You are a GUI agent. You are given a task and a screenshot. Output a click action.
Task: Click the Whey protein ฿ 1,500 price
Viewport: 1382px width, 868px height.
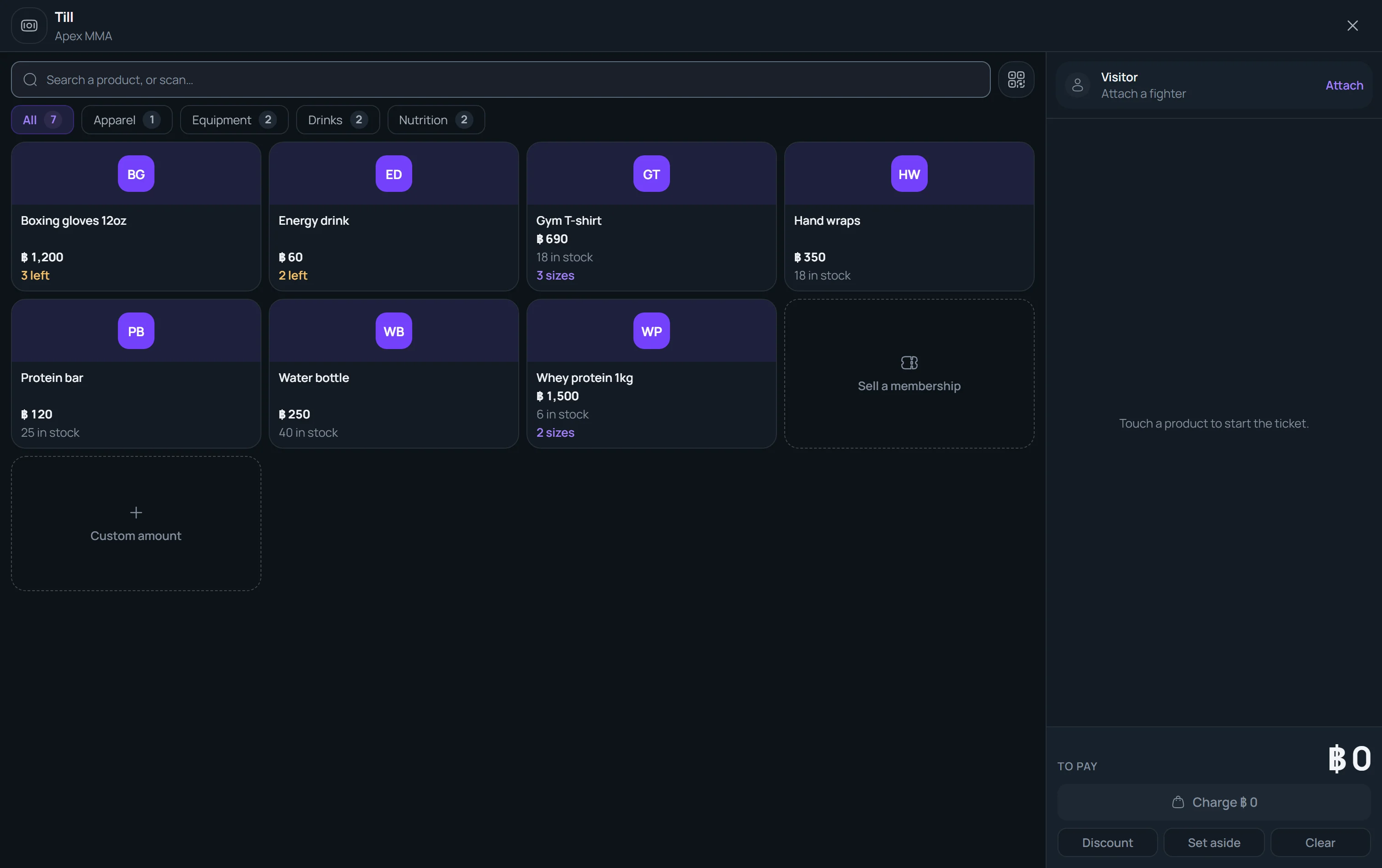tap(557, 396)
